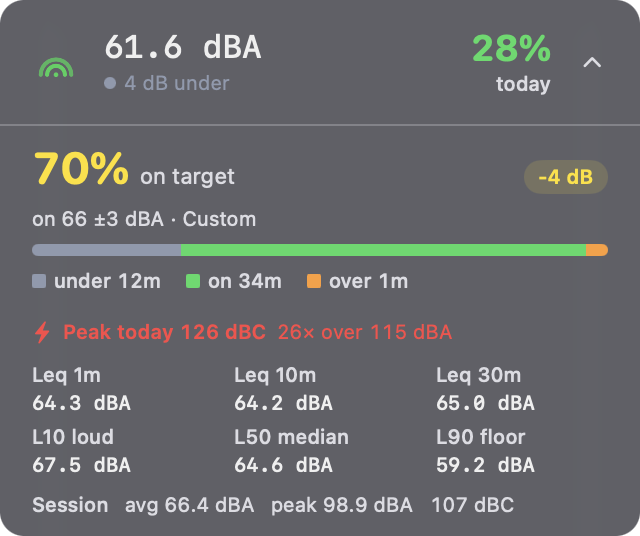Click the 28% today reading
Image resolution: width=640 pixels, height=536 pixels.
[x=511, y=63]
